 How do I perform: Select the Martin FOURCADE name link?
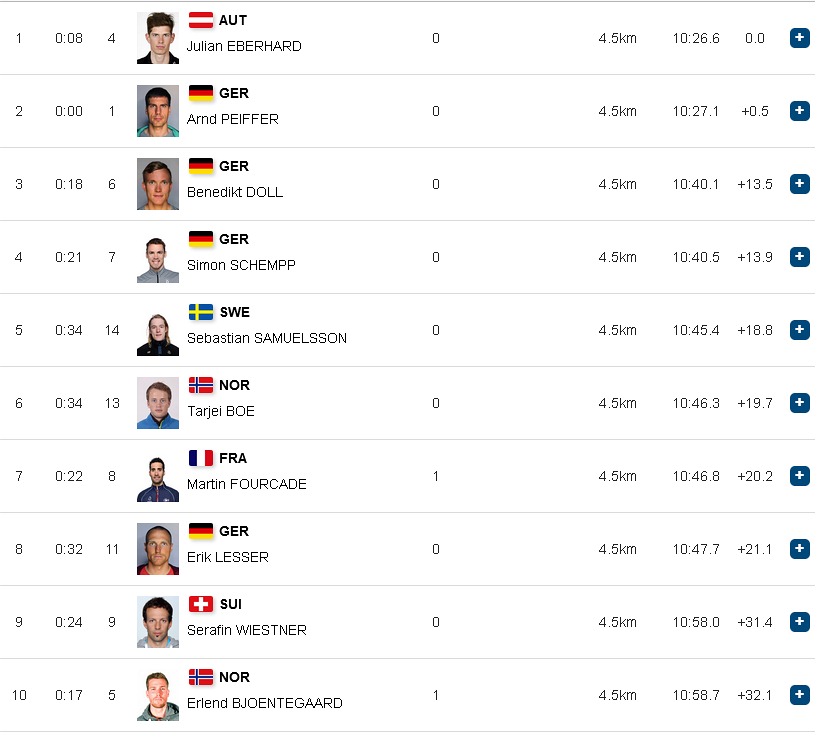[x=247, y=484]
